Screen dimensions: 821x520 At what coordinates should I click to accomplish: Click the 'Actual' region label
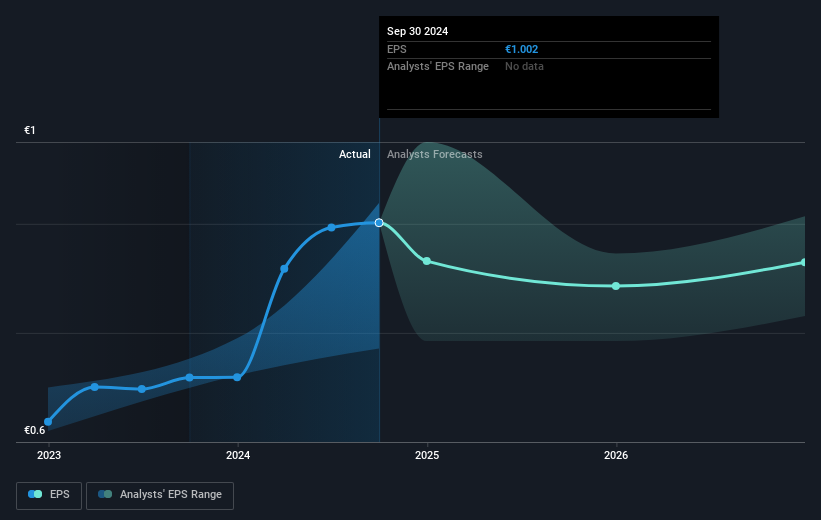(354, 154)
